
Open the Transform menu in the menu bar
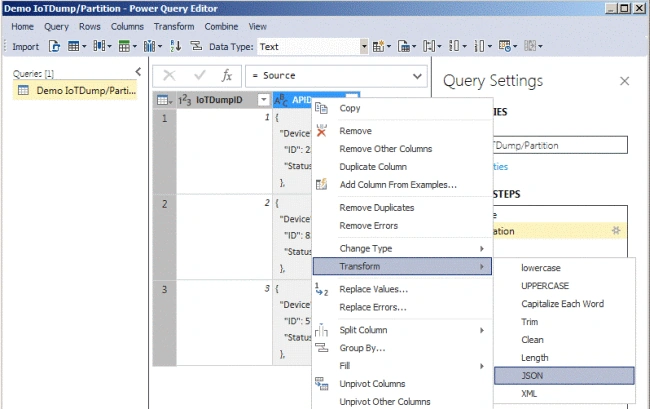tap(174, 27)
